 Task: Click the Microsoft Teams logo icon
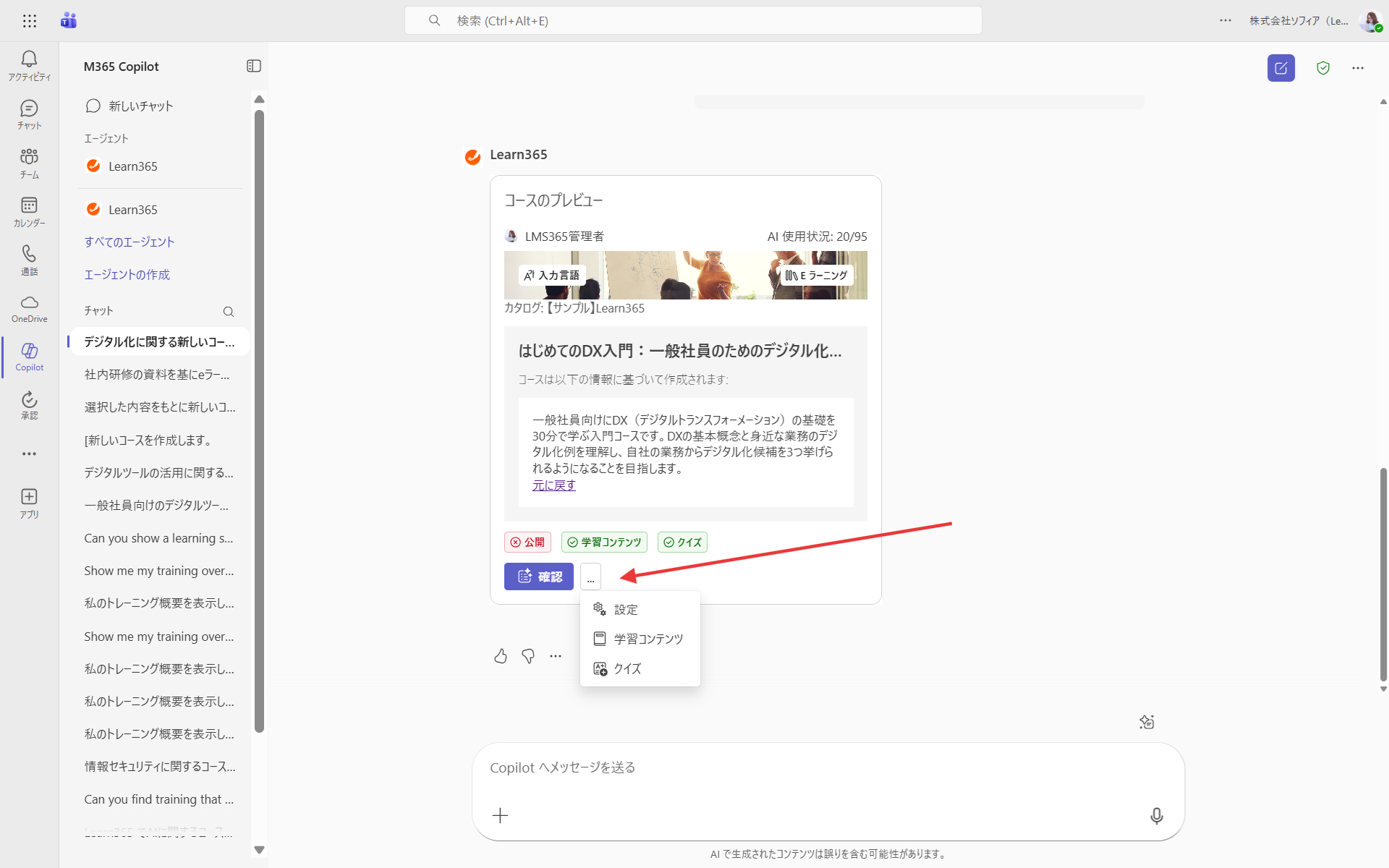tap(69, 21)
